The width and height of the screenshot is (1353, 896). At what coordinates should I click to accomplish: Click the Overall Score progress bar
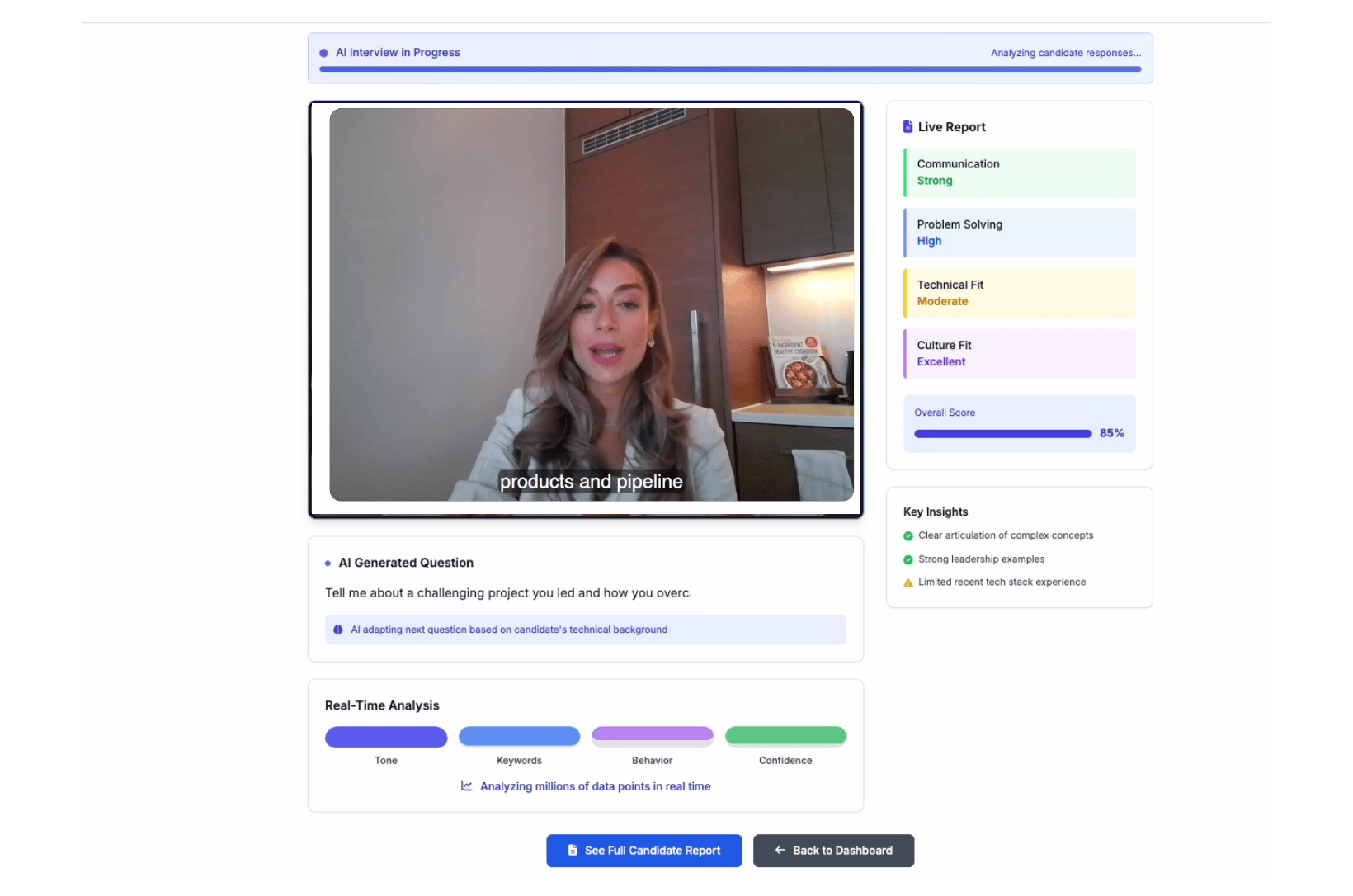pos(1002,433)
